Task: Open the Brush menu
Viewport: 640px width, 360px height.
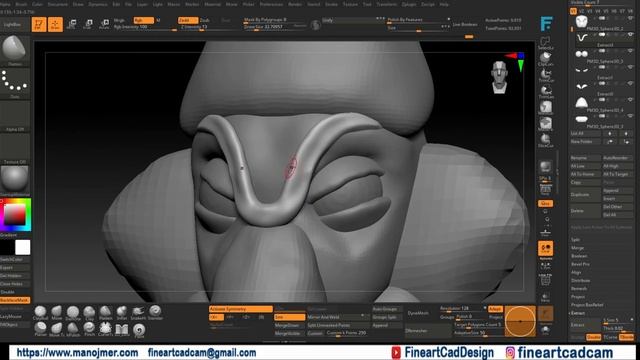Action: point(21,4)
